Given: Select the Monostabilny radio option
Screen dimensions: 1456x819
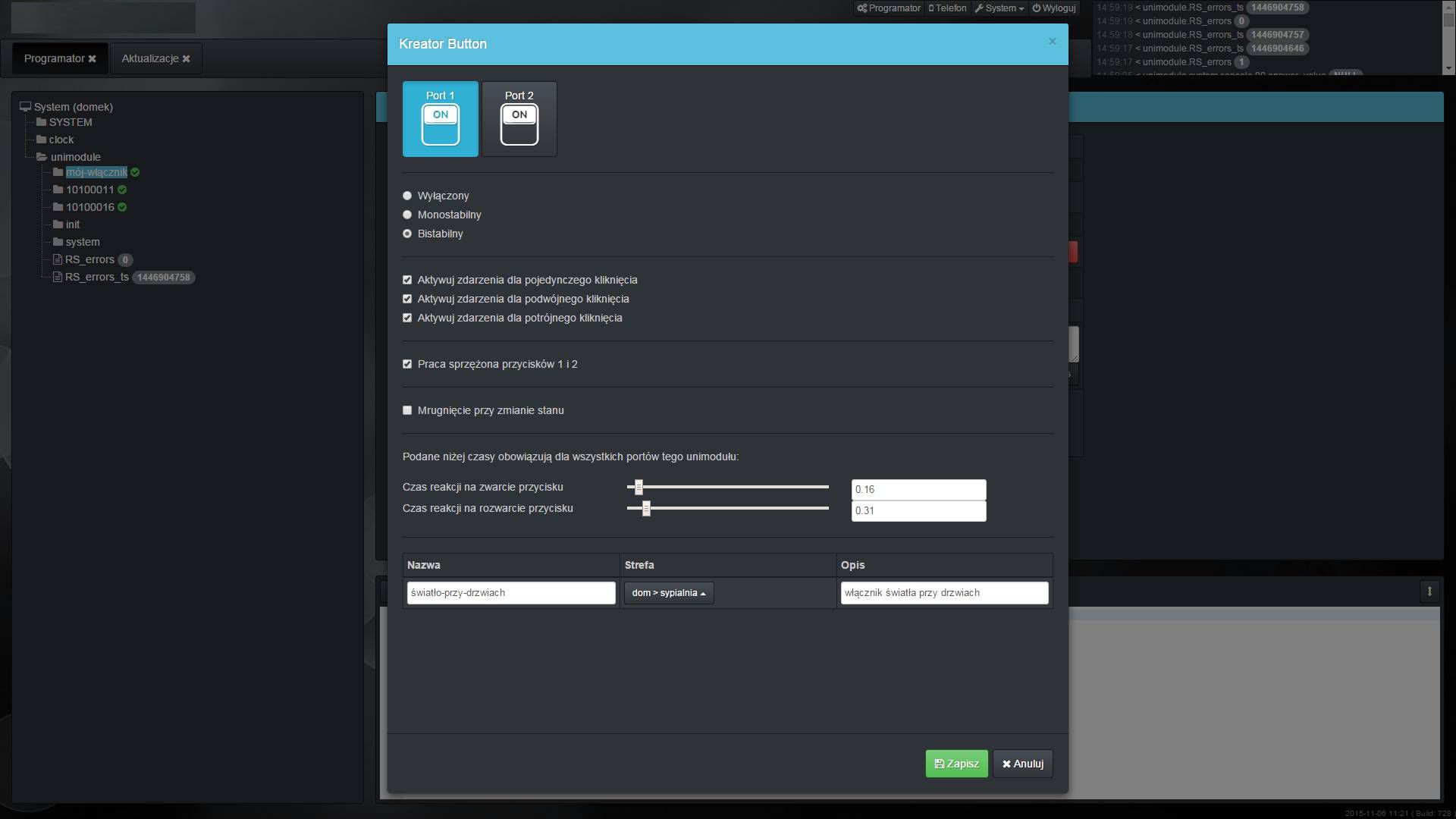Looking at the screenshot, I should (407, 215).
